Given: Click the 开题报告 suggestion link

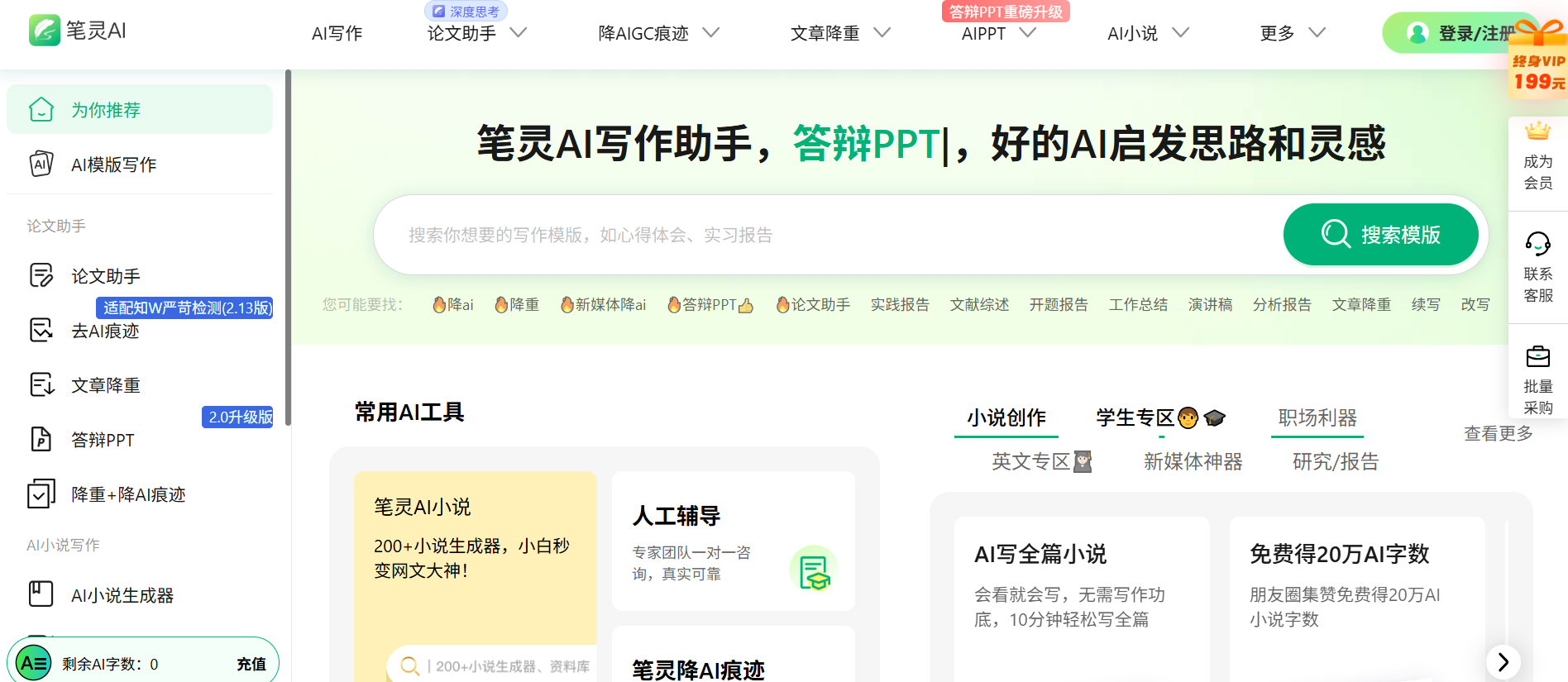Looking at the screenshot, I should click(1059, 305).
